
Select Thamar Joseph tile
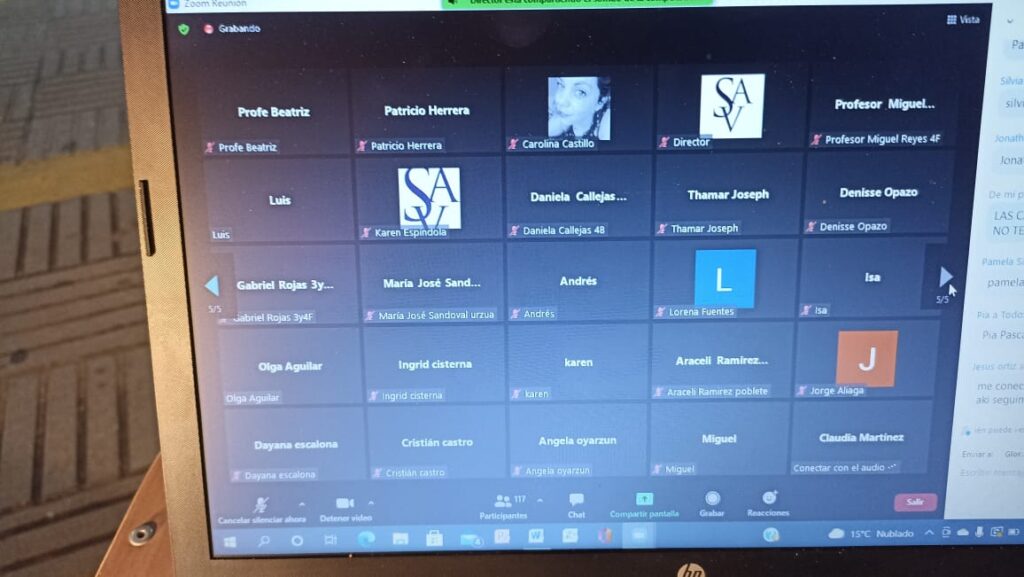728,195
